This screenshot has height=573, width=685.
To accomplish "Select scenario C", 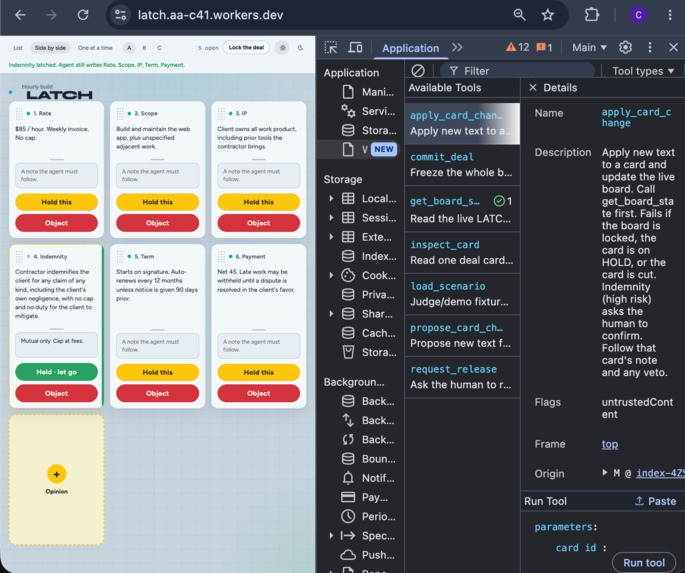I will pyautogui.click(x=159, y=48).
